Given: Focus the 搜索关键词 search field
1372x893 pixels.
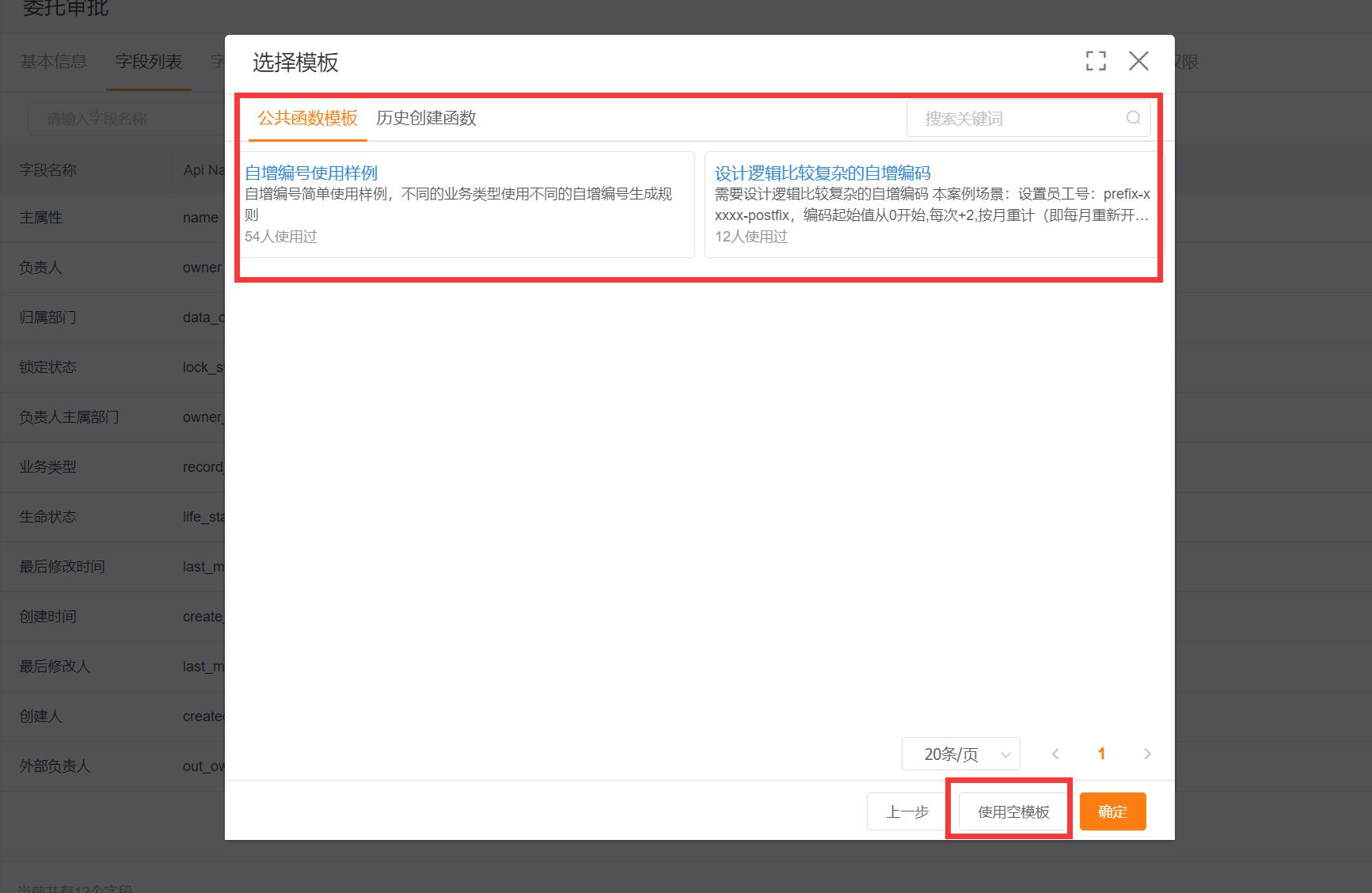Looking at the screenshot, I should pyautogui.click(x=1028, y=118).
